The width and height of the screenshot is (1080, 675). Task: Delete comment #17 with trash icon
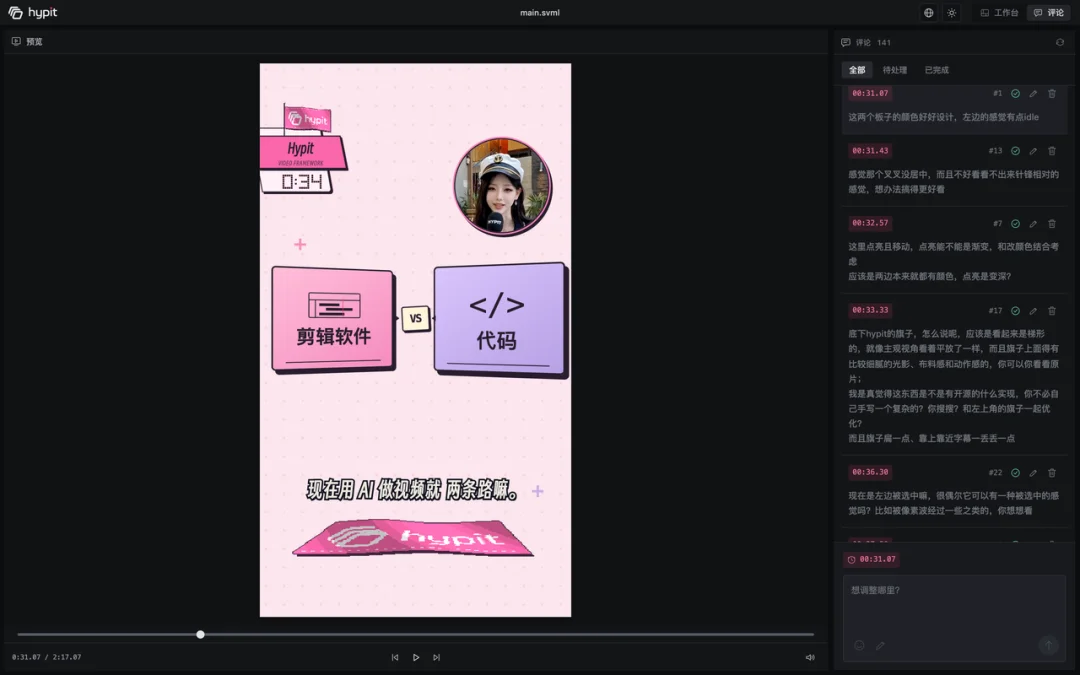point(1052,311)
